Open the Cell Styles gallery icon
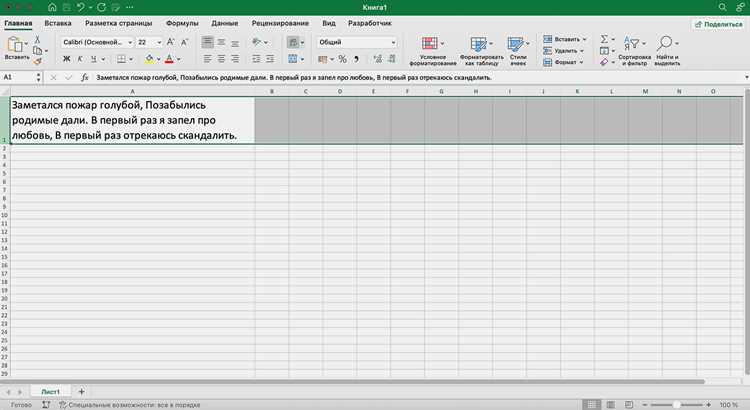 [515, 44]
